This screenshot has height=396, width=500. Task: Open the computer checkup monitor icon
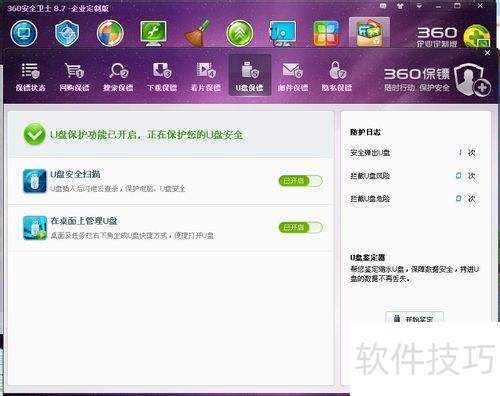pos(24,33)
